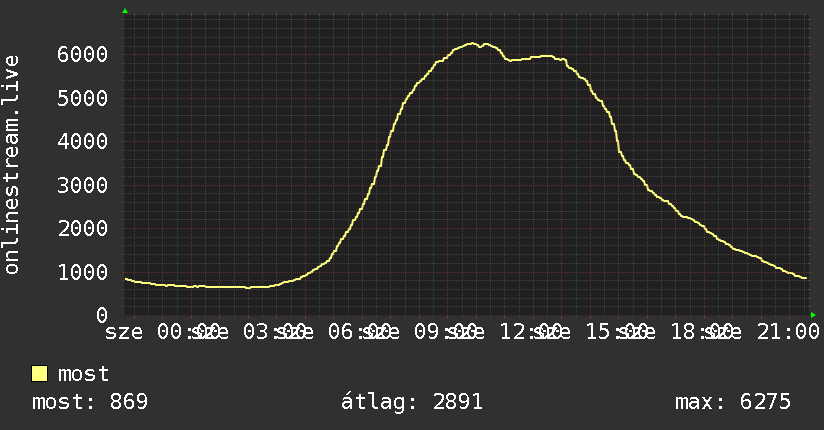Image resolution: width=824 pixels, height=430 pixels.
Task: Click the 21:00 time axis label
Action: pos(788,332)
